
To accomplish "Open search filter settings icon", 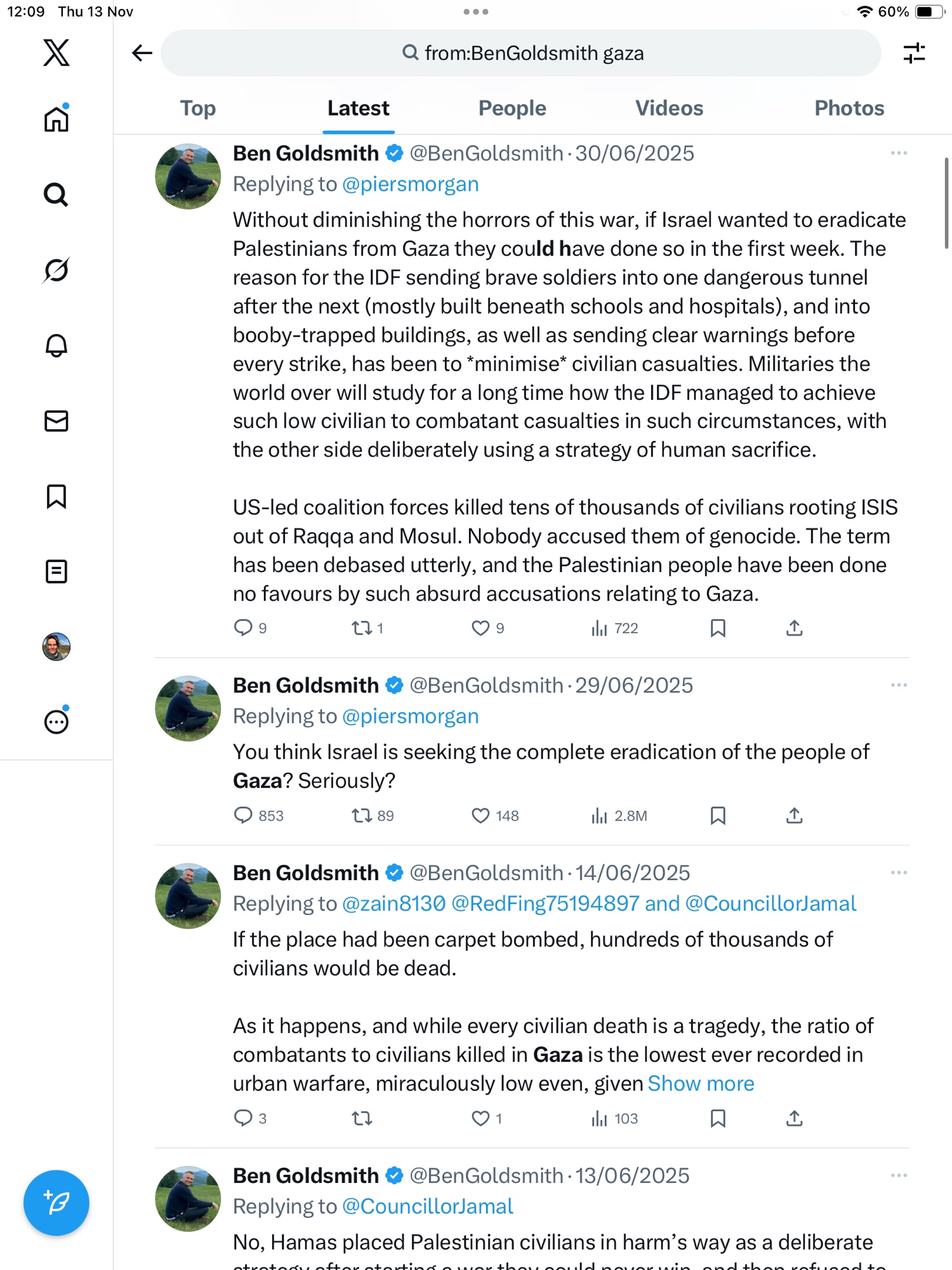I will pos(914,53).
